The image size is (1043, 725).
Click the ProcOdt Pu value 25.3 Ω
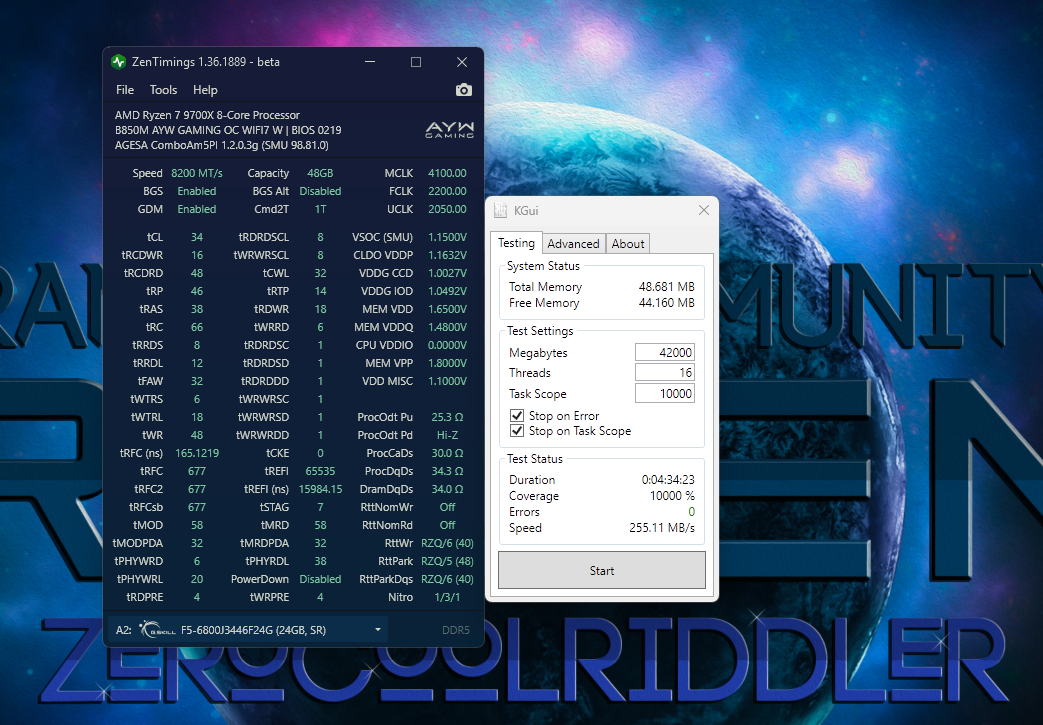(x=447, y=417)
